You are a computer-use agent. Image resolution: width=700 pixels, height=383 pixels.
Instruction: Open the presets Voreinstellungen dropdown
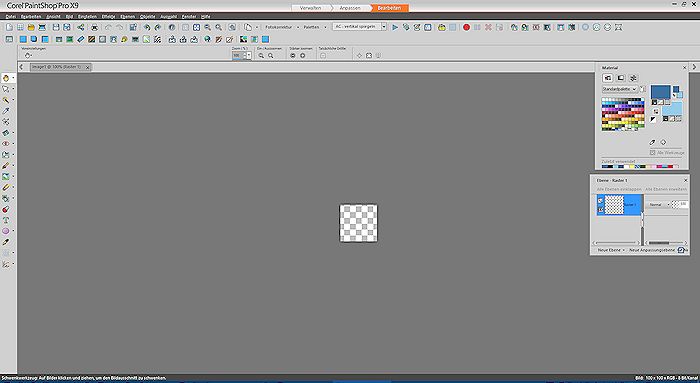pos(28,56)
